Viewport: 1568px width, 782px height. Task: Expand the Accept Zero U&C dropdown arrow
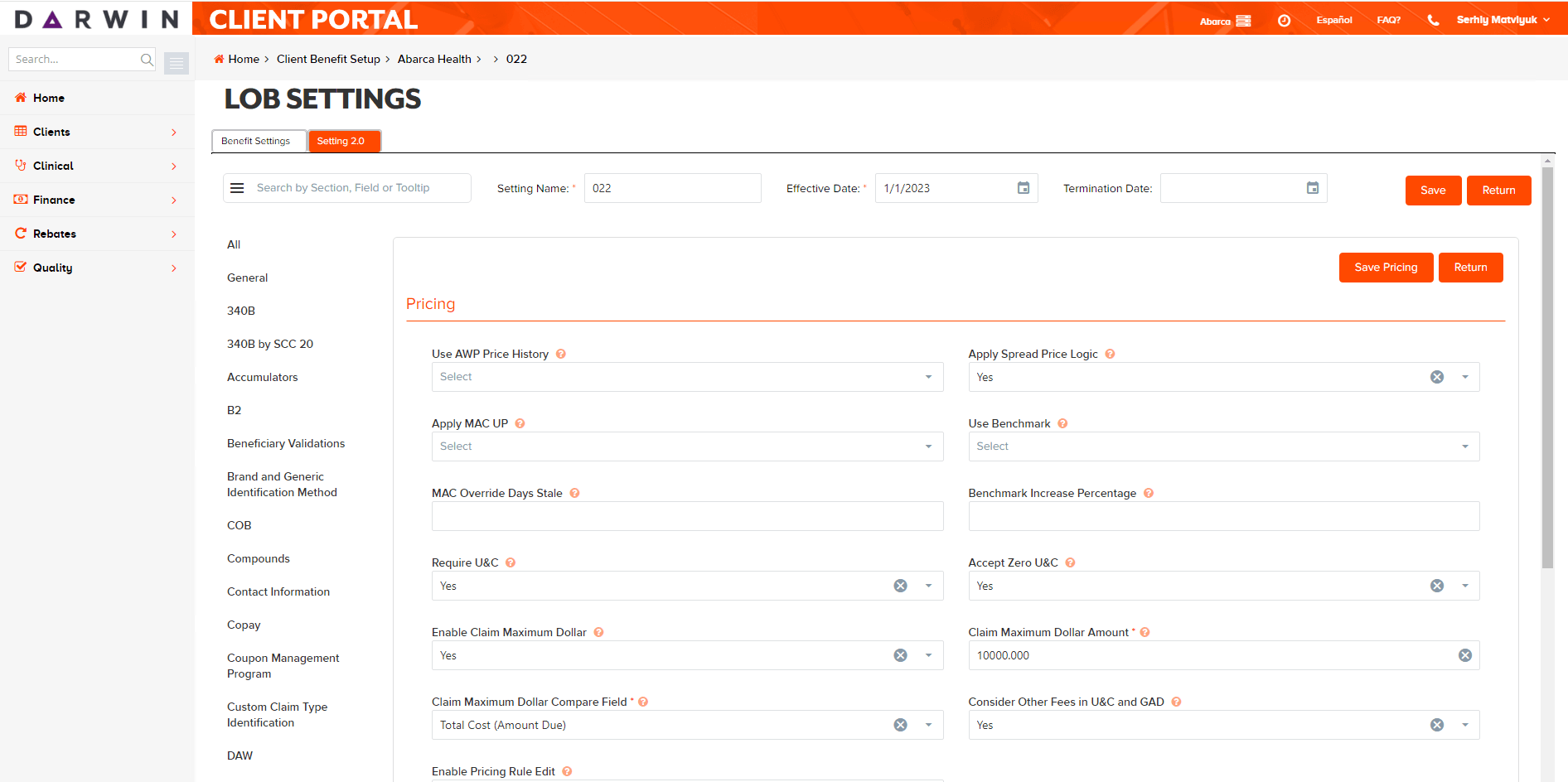[x=1465, y=586]
